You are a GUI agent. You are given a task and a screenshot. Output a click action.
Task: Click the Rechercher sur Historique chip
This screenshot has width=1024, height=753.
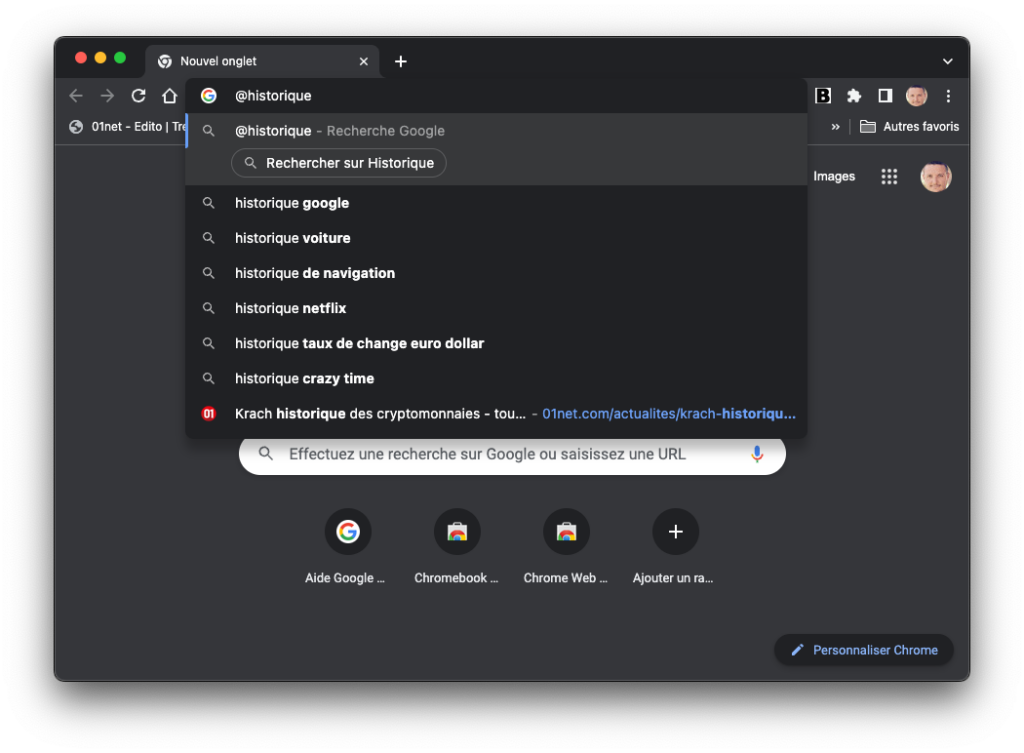[x=339, y=163]
